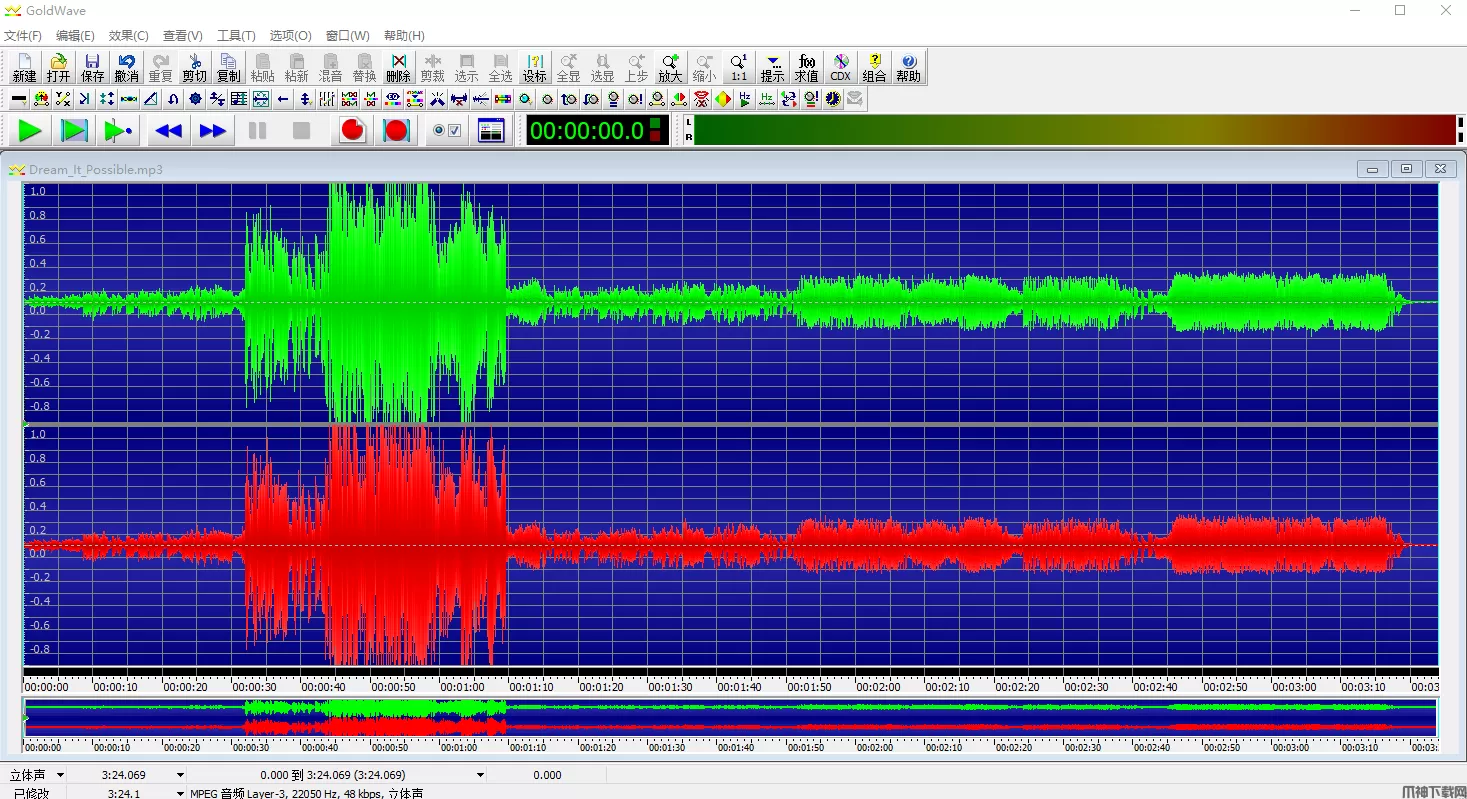Open the 3:24.069 length format dropdown
This screenshot has width=1467, height=799.
tap(180, 775)
